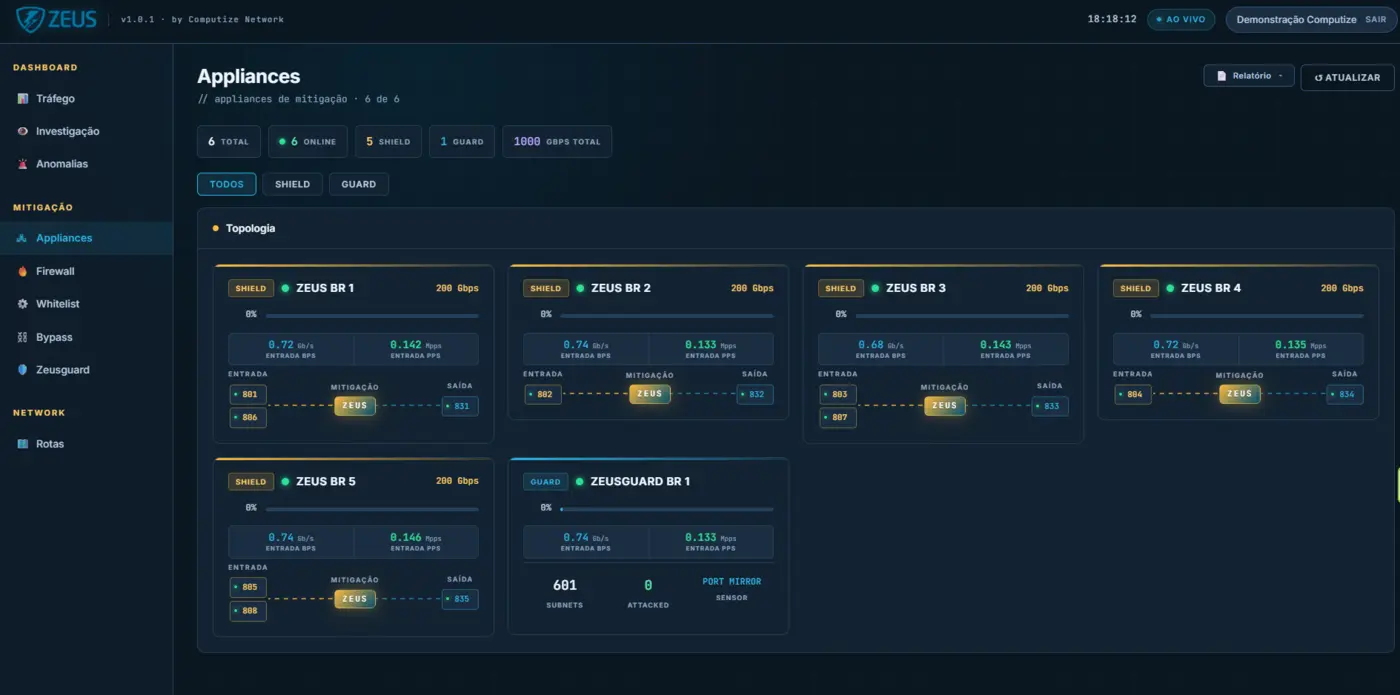Viewport: 1400px width, 695px height.
Task: Click input port 808 in ZEUS BR 5
Action: [x=248, y=611]
